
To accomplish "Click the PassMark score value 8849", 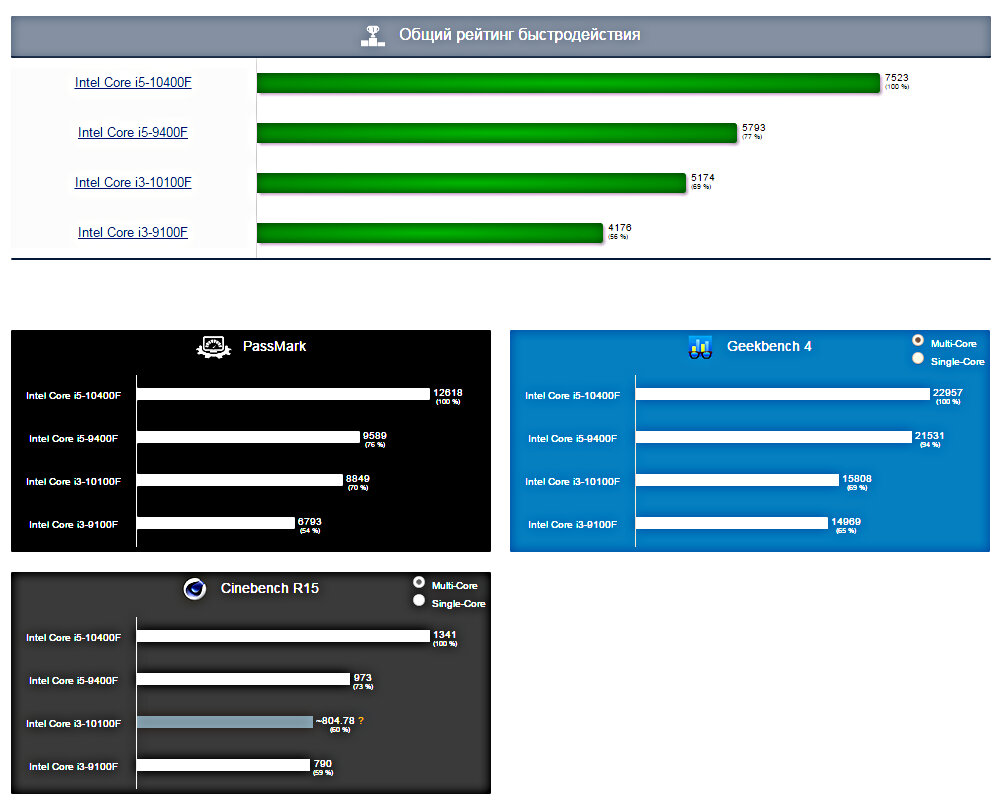I will (357, 478).
